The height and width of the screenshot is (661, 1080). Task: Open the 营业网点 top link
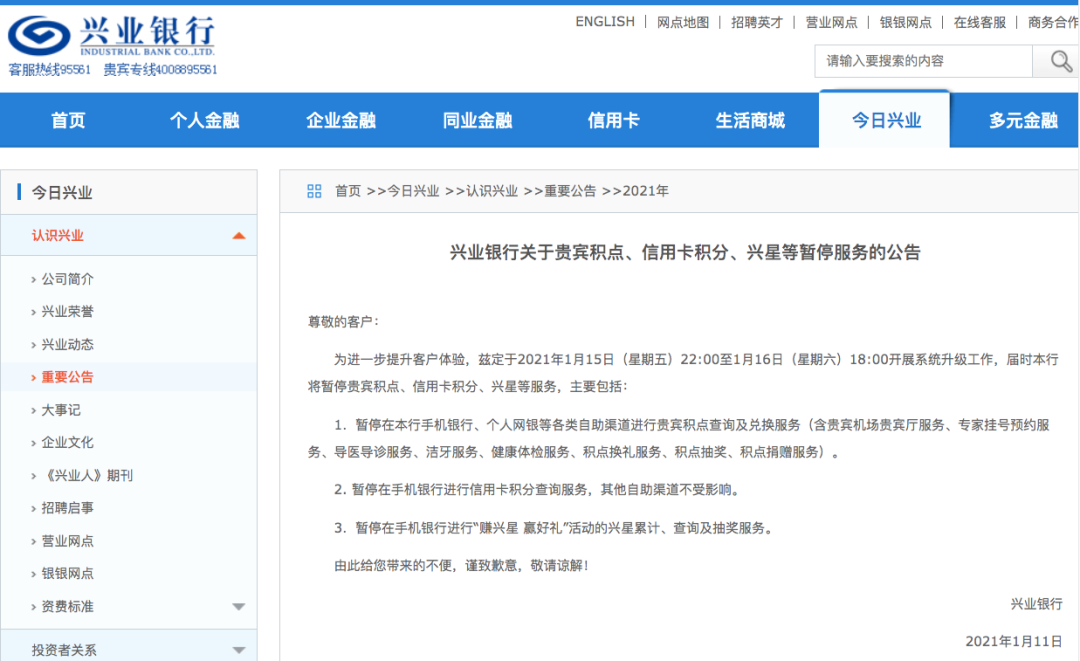[831, 22]
